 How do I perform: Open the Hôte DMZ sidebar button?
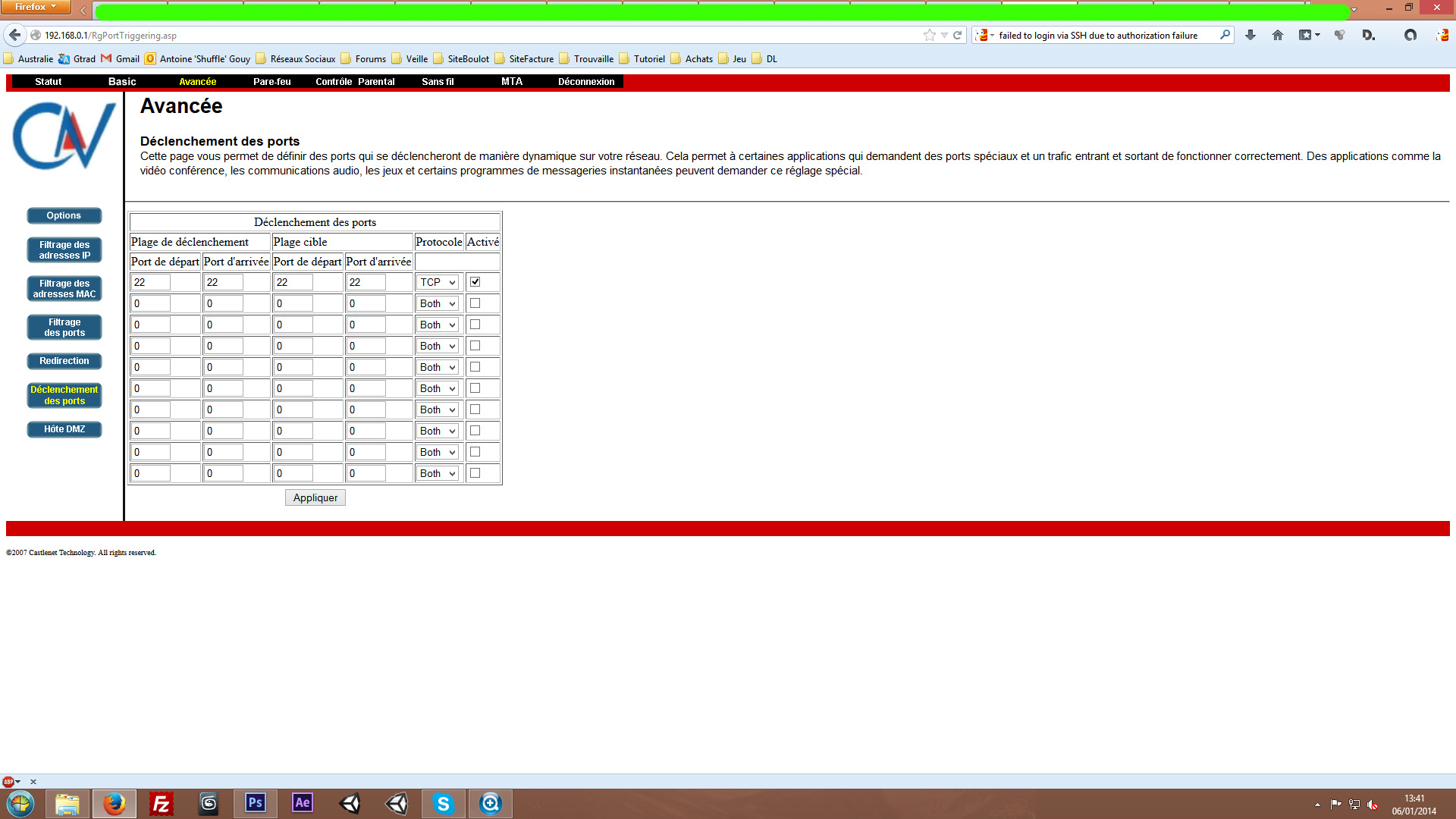pyautogui.click(x=64, y=429)
